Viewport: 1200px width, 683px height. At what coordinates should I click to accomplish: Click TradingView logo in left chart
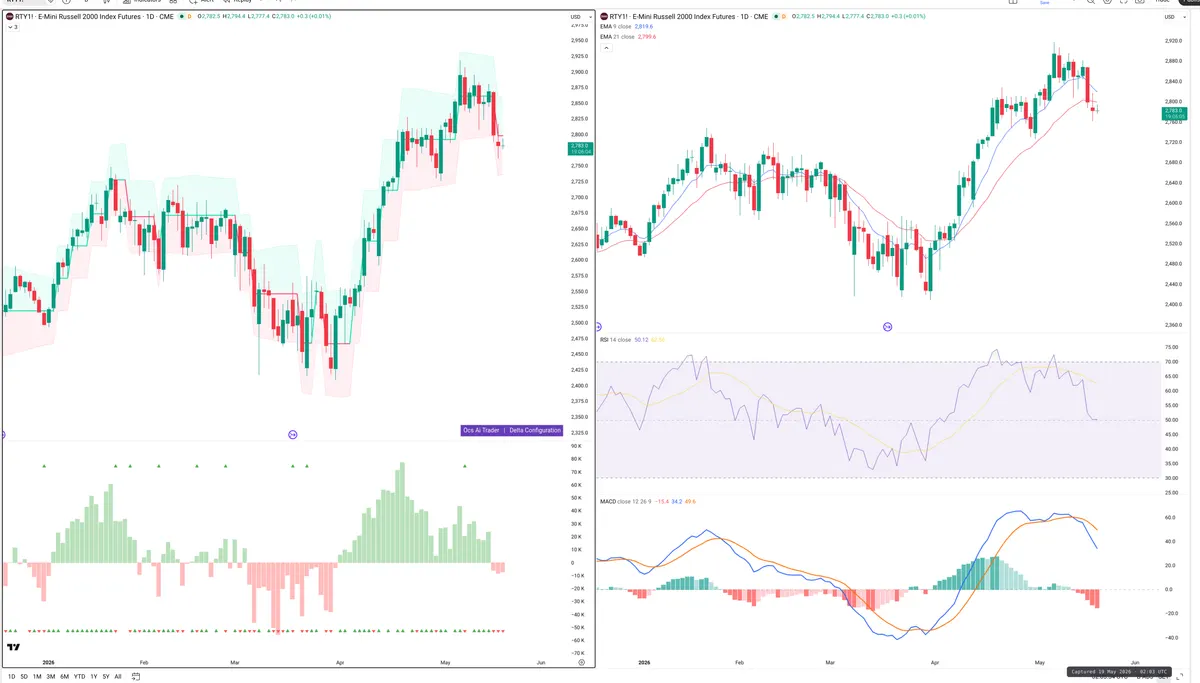click(13, 648)
